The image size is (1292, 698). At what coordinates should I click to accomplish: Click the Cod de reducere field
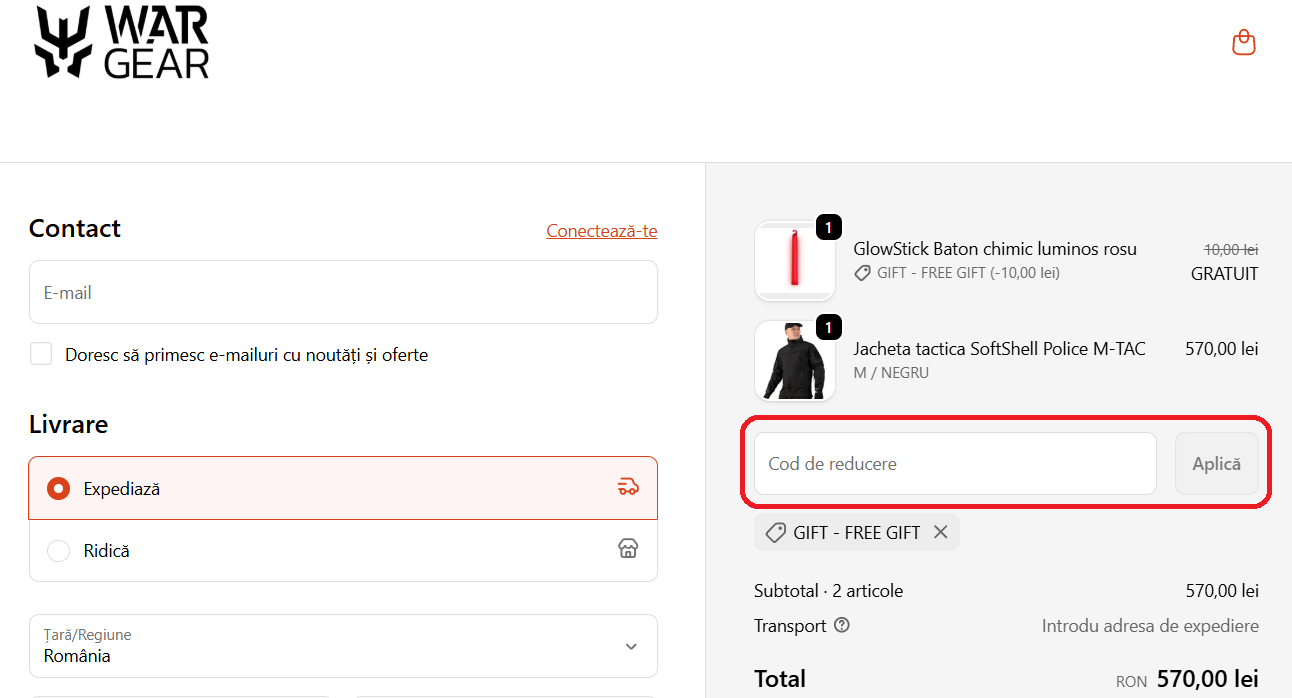click(x=954, y=464)
